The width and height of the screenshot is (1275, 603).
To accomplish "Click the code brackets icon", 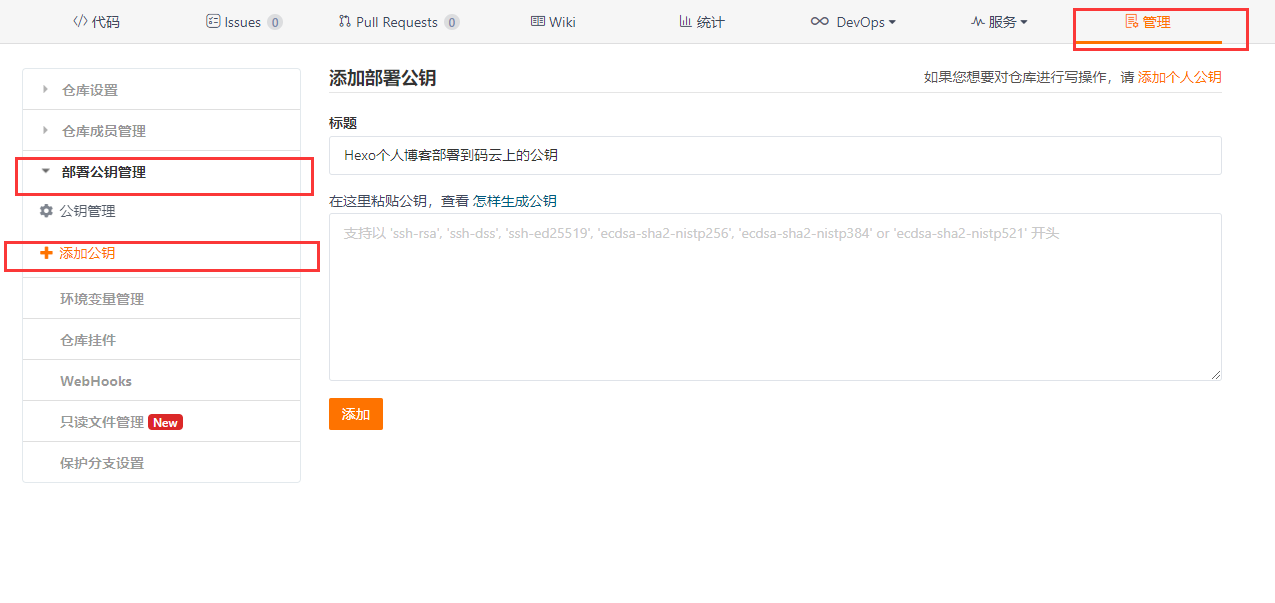I will click(80, 22).
